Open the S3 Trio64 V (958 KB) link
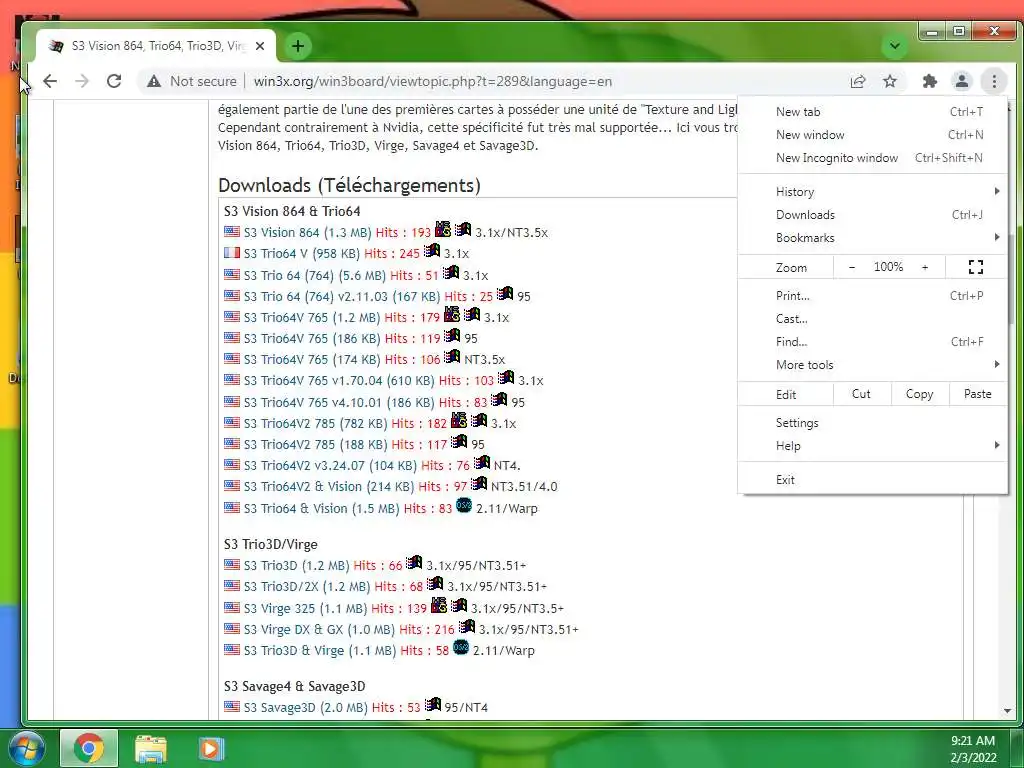Image resolution: width=1024 pixels, height=768 pixels. [x=302, y=253]
